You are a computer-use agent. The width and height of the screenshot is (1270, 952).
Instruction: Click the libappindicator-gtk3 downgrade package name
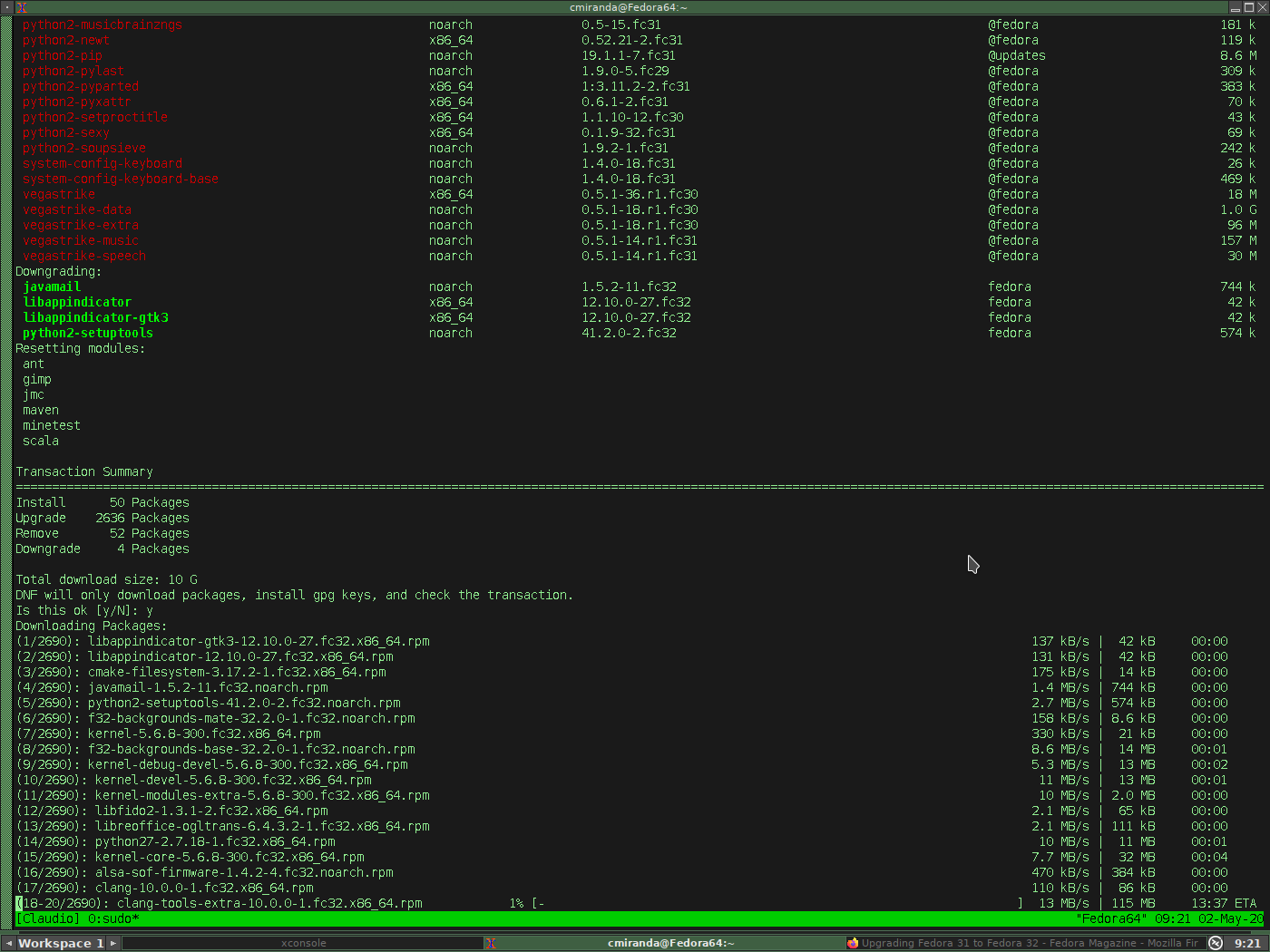96,317
